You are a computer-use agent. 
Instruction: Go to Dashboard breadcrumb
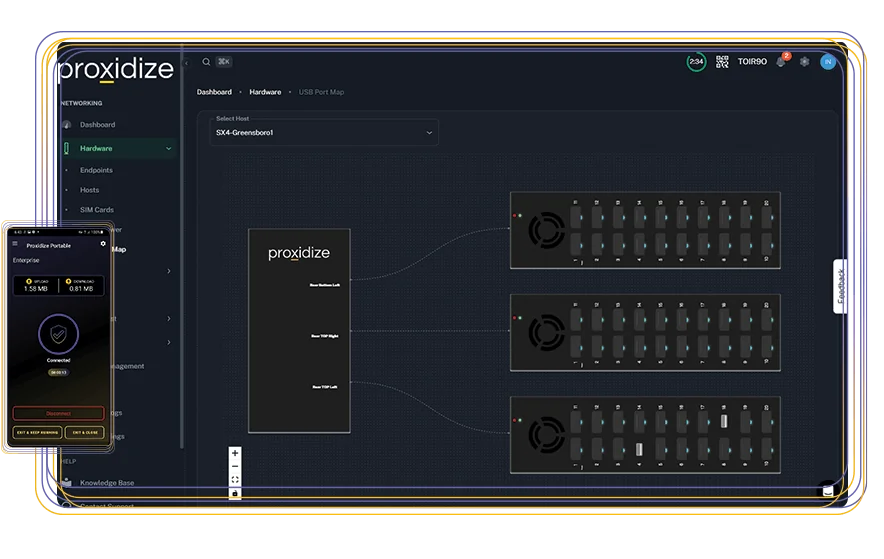point(214,92)
